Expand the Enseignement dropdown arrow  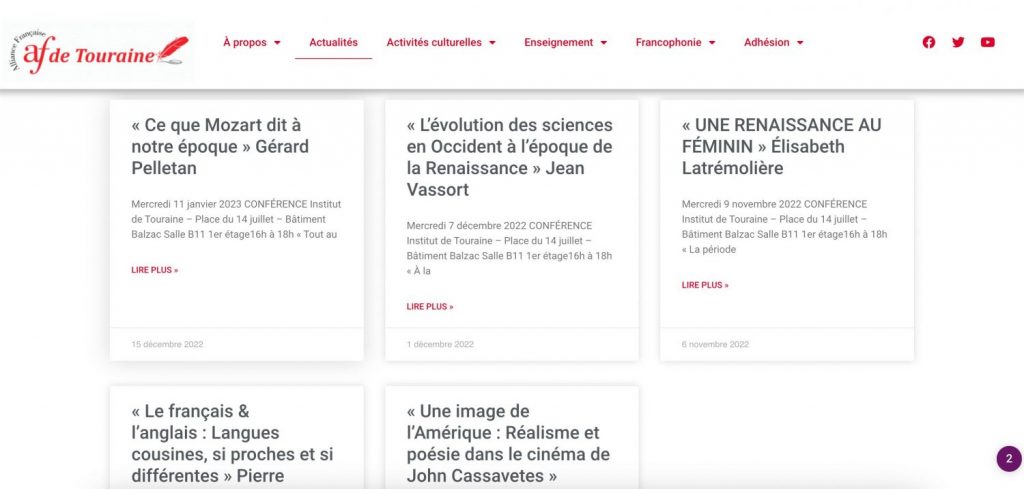click(603, 43)
